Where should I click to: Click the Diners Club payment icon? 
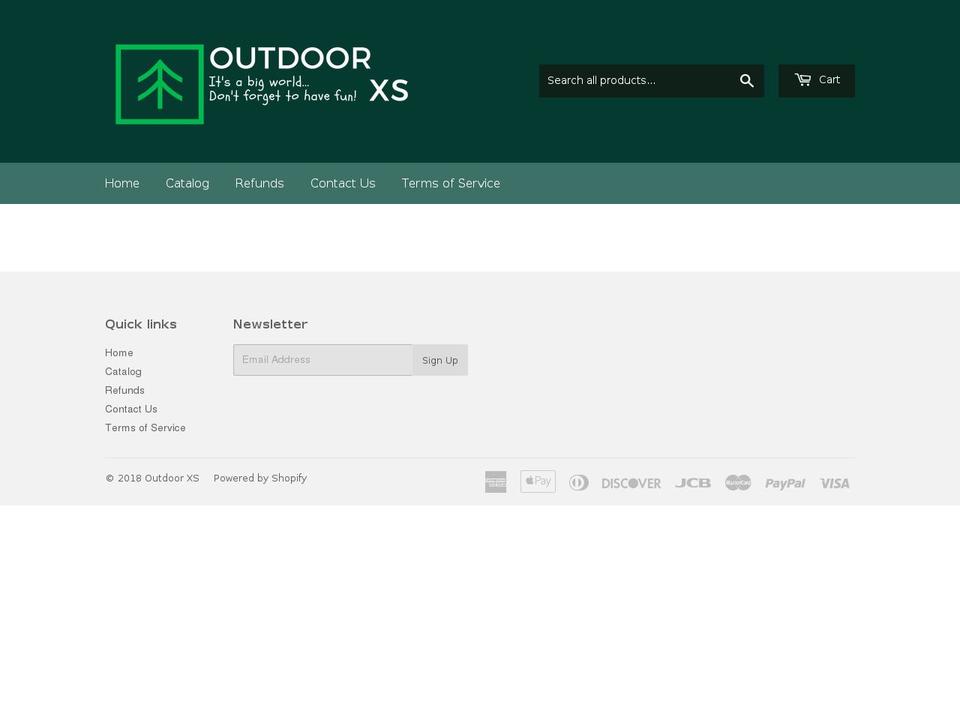coord(579,482)
